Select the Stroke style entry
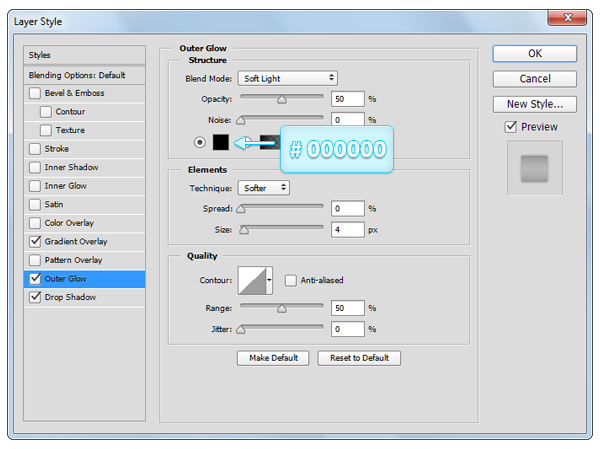600x449 pixels. (x=57, y=149)
